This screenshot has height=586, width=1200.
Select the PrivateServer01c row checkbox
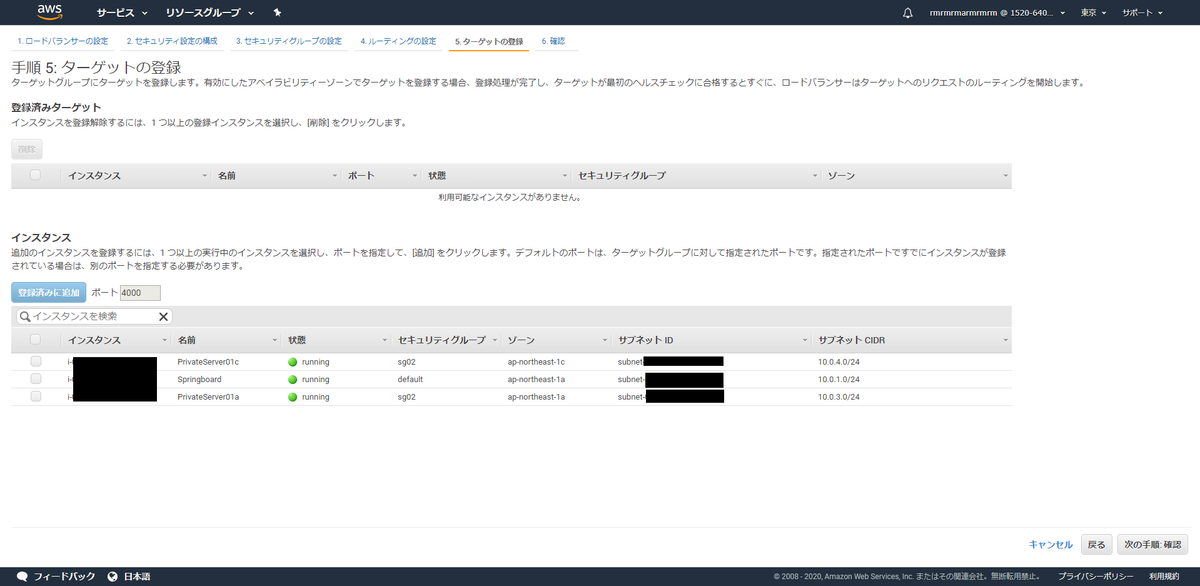[x=36, y=362]
